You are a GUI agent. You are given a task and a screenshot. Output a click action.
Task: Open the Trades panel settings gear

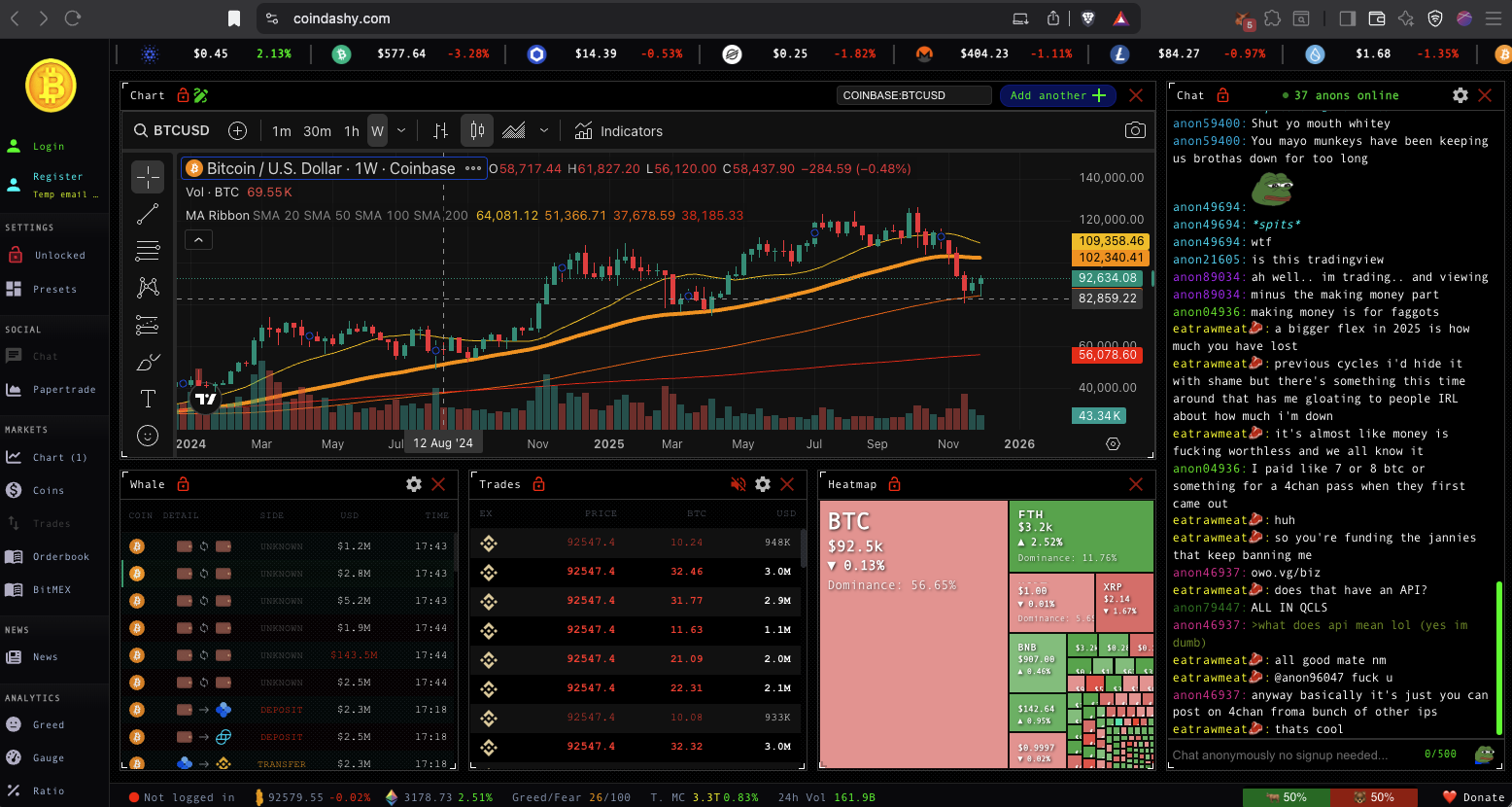(763, 484)
